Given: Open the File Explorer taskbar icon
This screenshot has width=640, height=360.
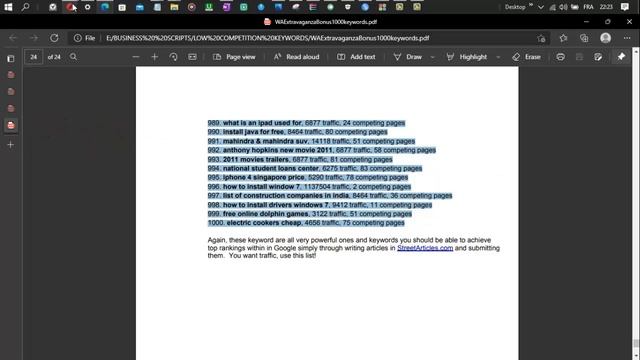Looking at the screenshot, I should click(174, 7).
